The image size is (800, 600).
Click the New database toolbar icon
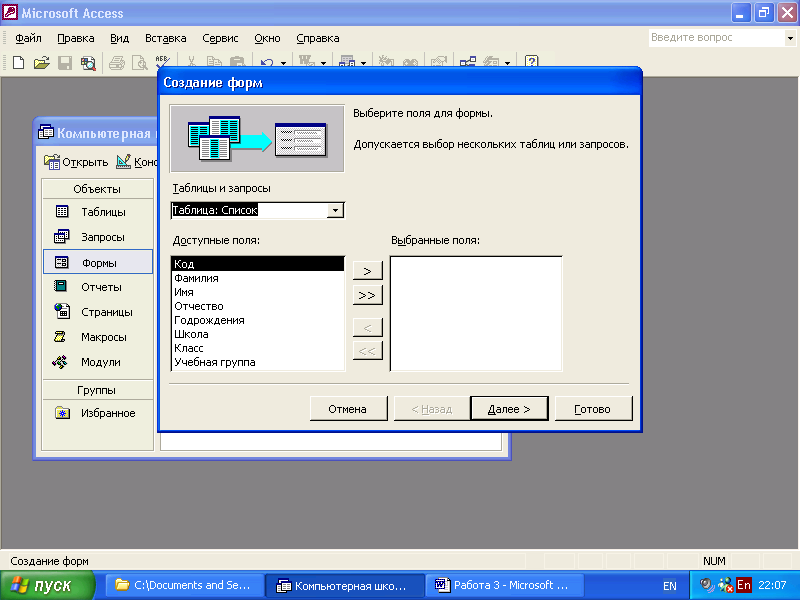pyautogui.click(x=18, y=63)
